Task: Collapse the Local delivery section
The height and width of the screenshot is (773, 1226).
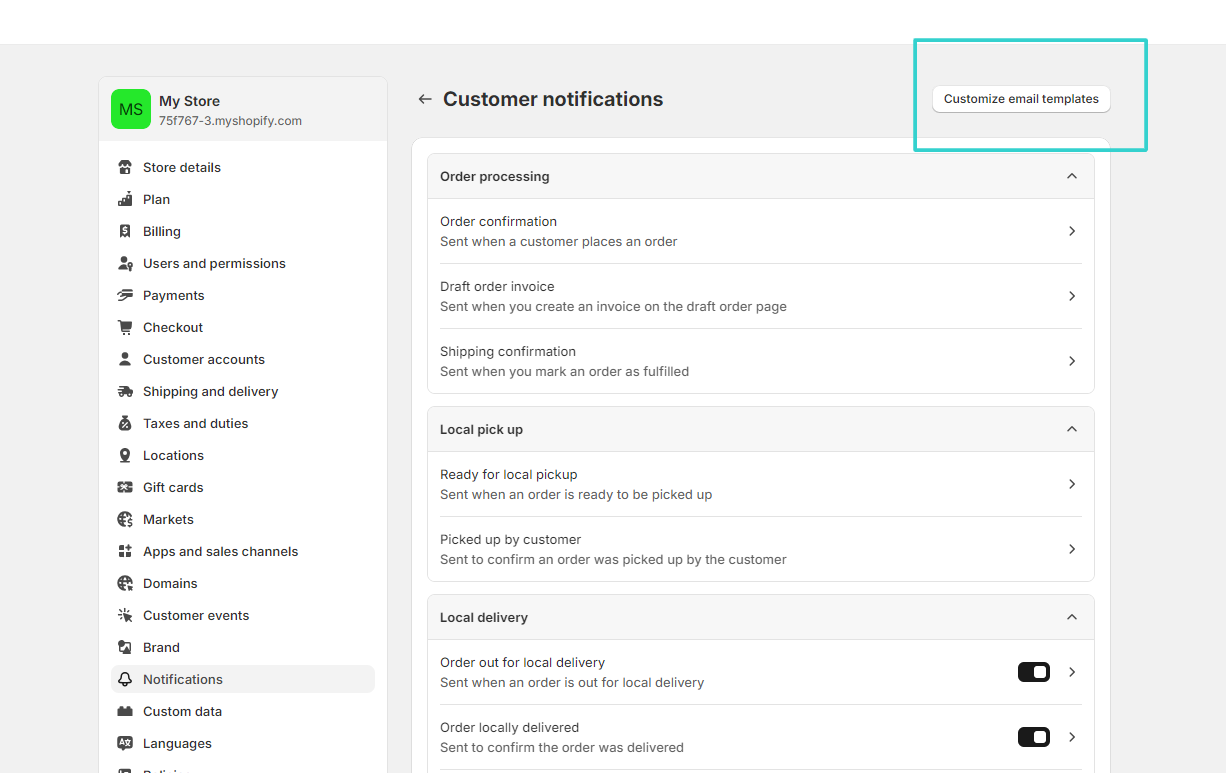Action: point(1072,617)
